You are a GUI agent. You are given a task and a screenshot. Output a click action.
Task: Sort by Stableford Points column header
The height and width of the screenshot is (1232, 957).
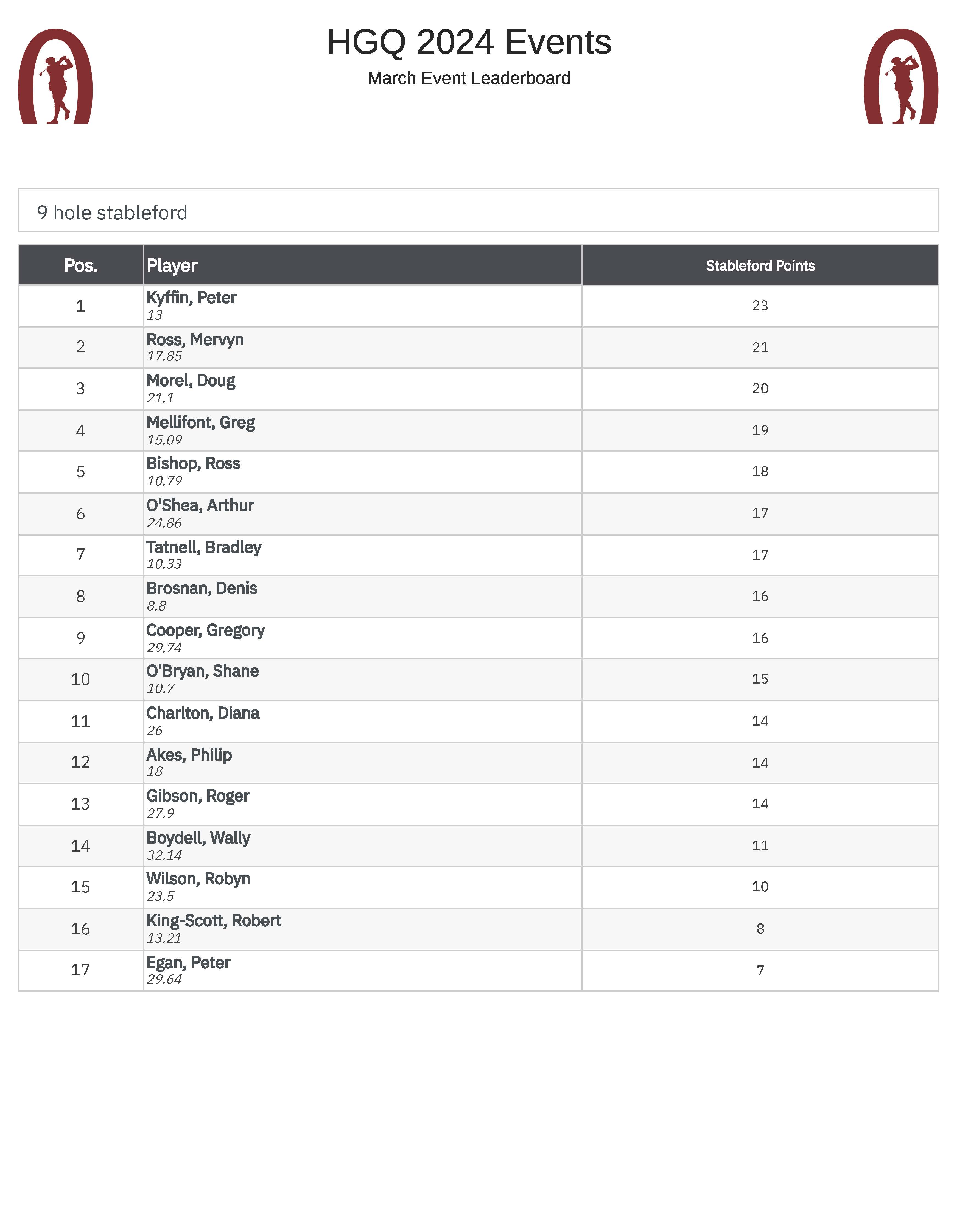click(760, 266)
